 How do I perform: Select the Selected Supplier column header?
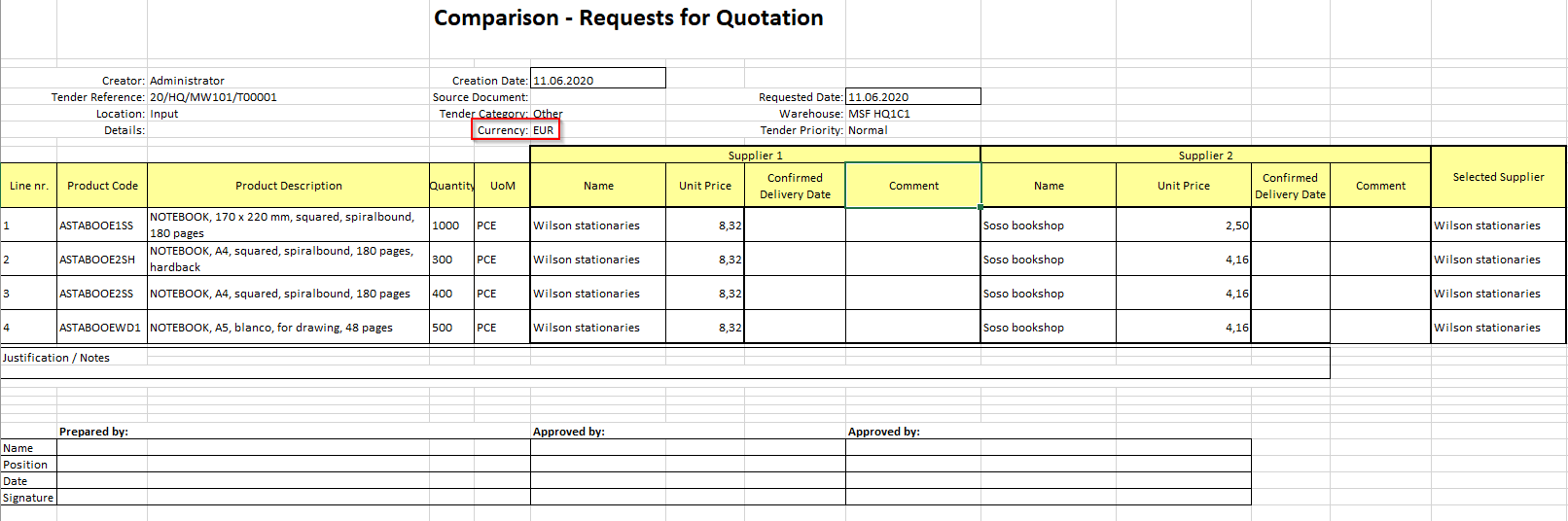coord(1498,178)
